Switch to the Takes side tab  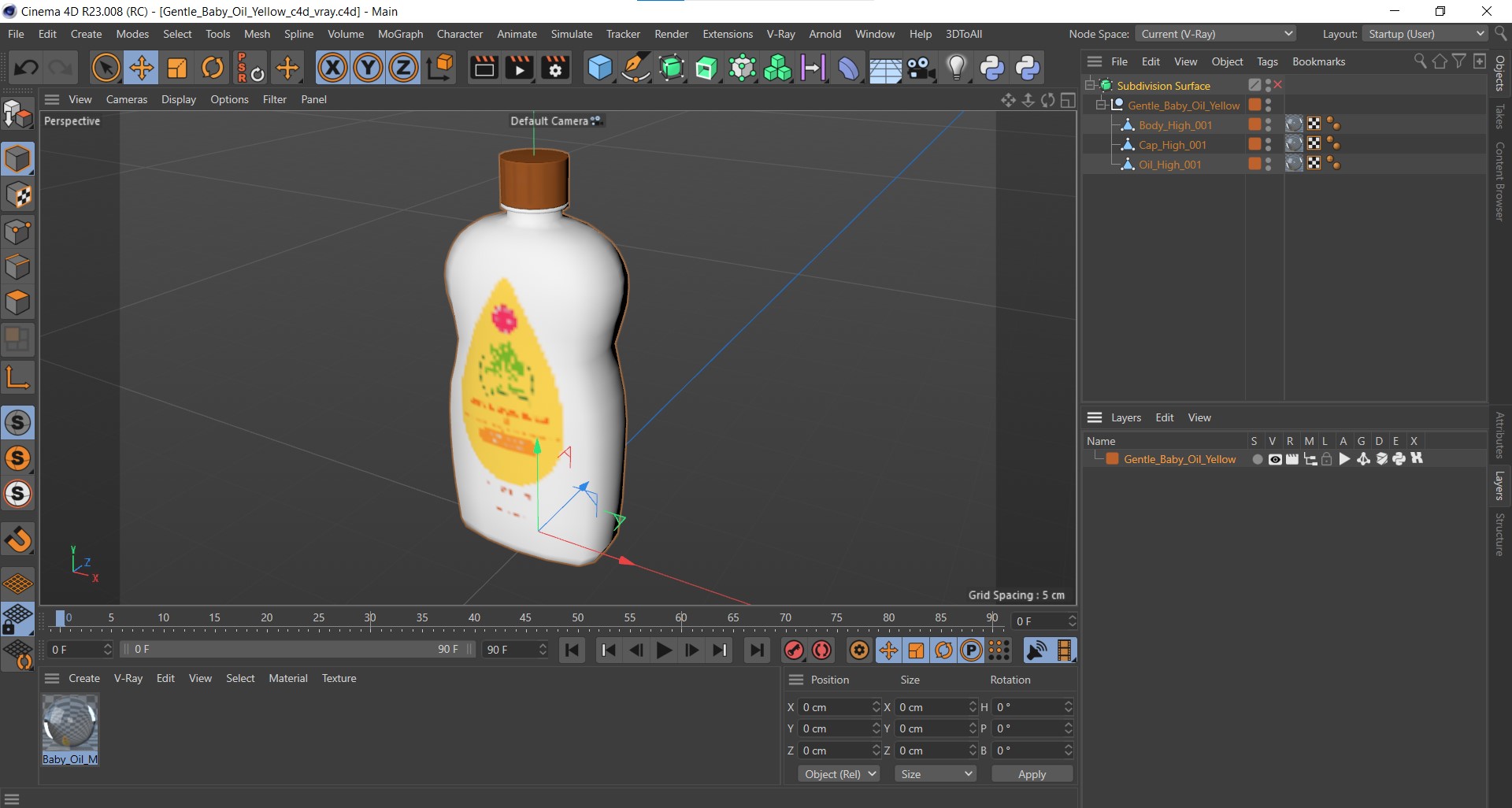tap(1499, 117)
